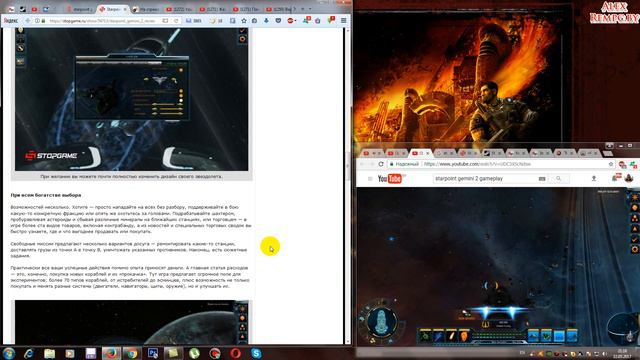
Task: Open the Firefox hamburger menu
Action: 344,20
